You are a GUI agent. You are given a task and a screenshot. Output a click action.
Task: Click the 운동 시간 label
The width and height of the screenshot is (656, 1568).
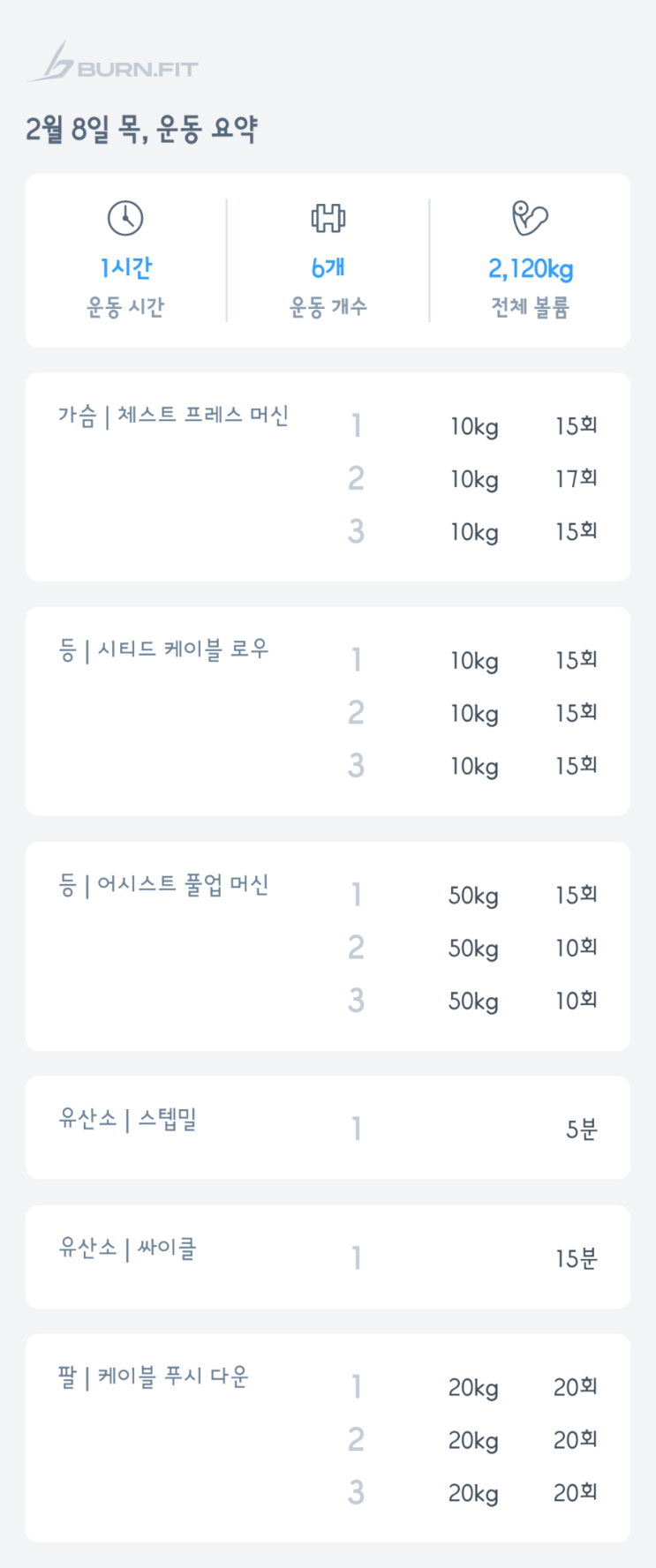[x=125, y=307]
